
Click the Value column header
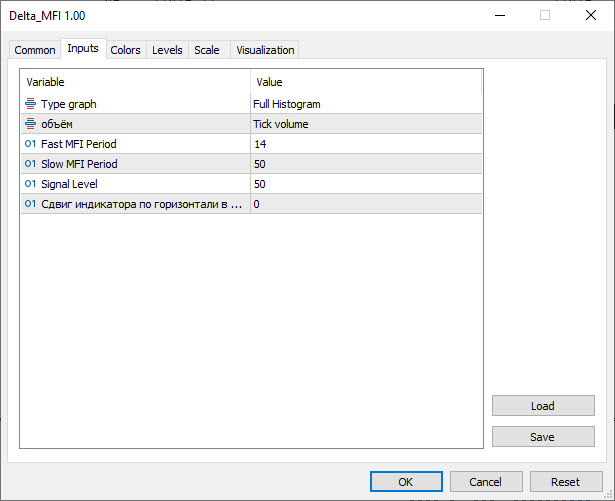click(366, 82)
